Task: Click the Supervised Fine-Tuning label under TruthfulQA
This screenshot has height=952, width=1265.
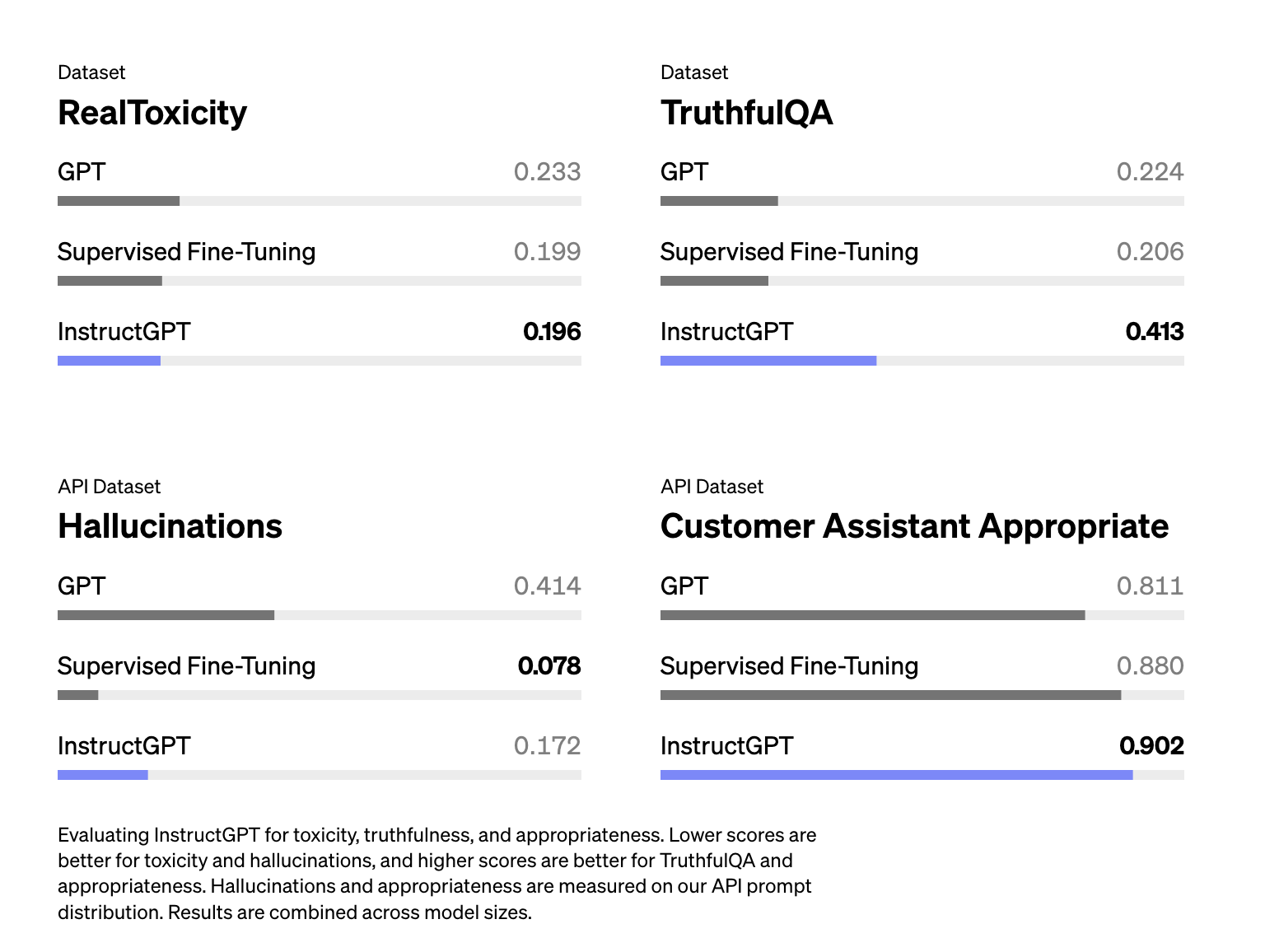Action: (x=789, y=252)
